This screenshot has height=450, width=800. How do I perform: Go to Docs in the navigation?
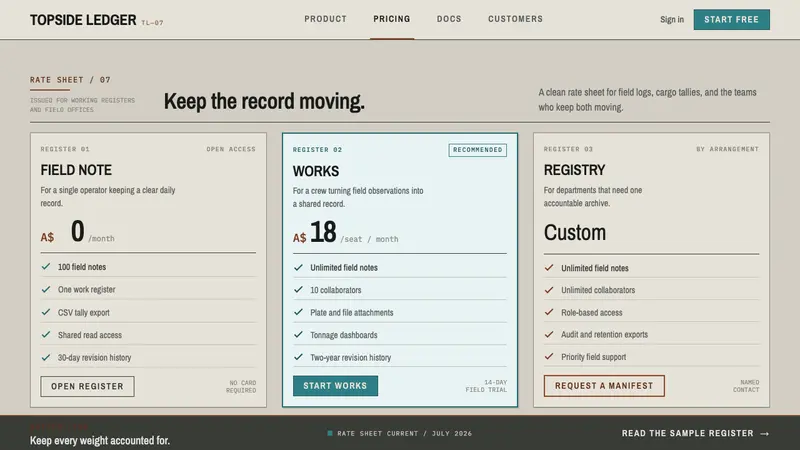449,19
